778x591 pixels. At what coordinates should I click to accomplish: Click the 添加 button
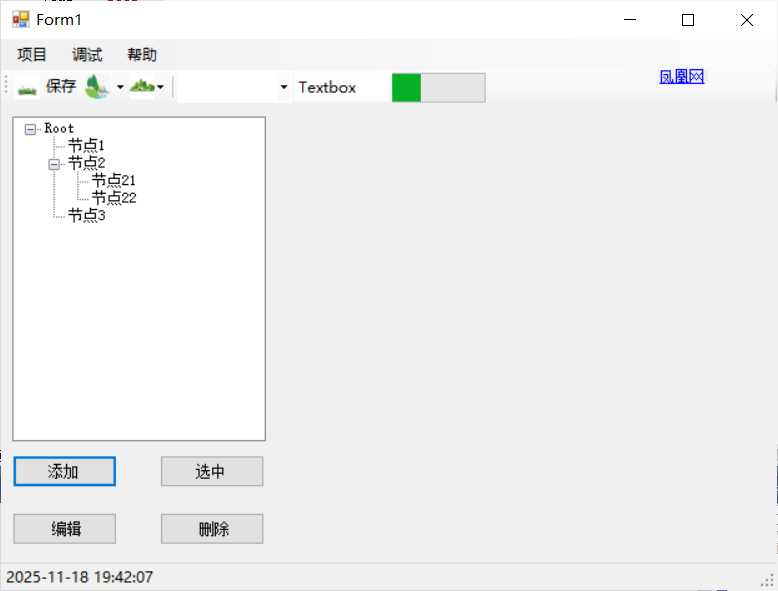click(x=65, y=471)
